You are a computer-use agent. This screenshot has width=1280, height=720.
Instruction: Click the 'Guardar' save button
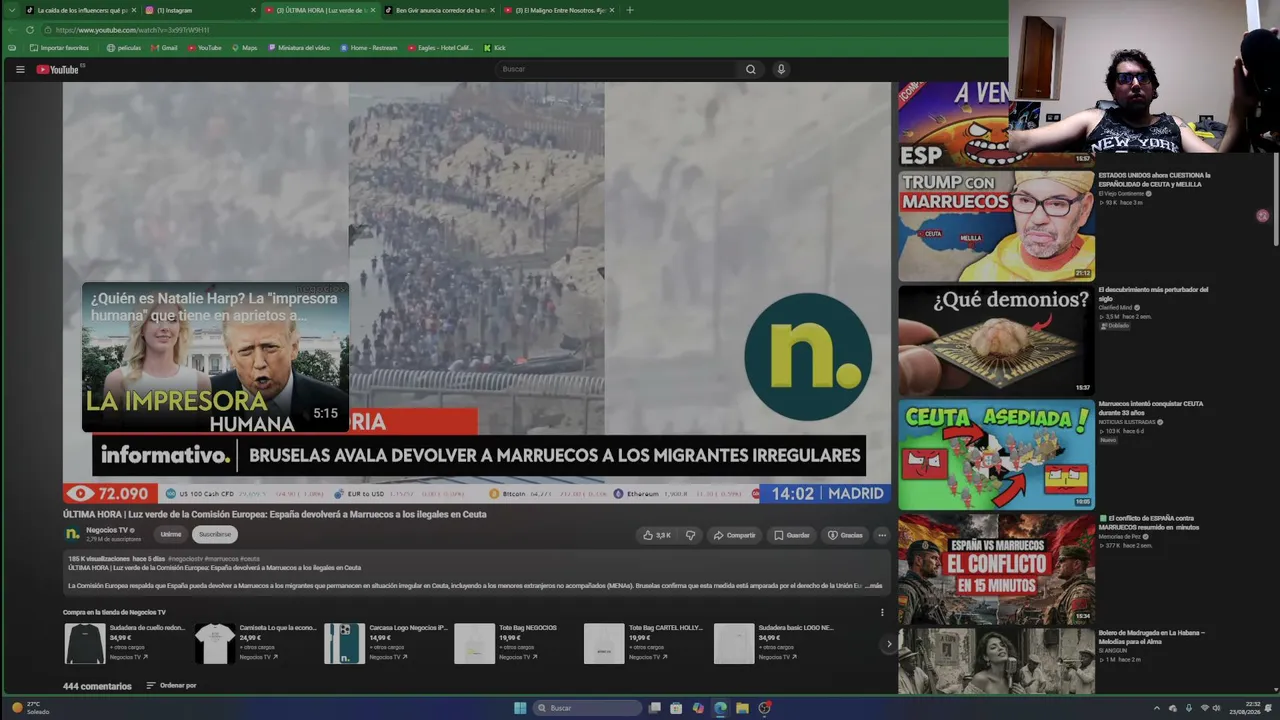(x=792, y=535)
